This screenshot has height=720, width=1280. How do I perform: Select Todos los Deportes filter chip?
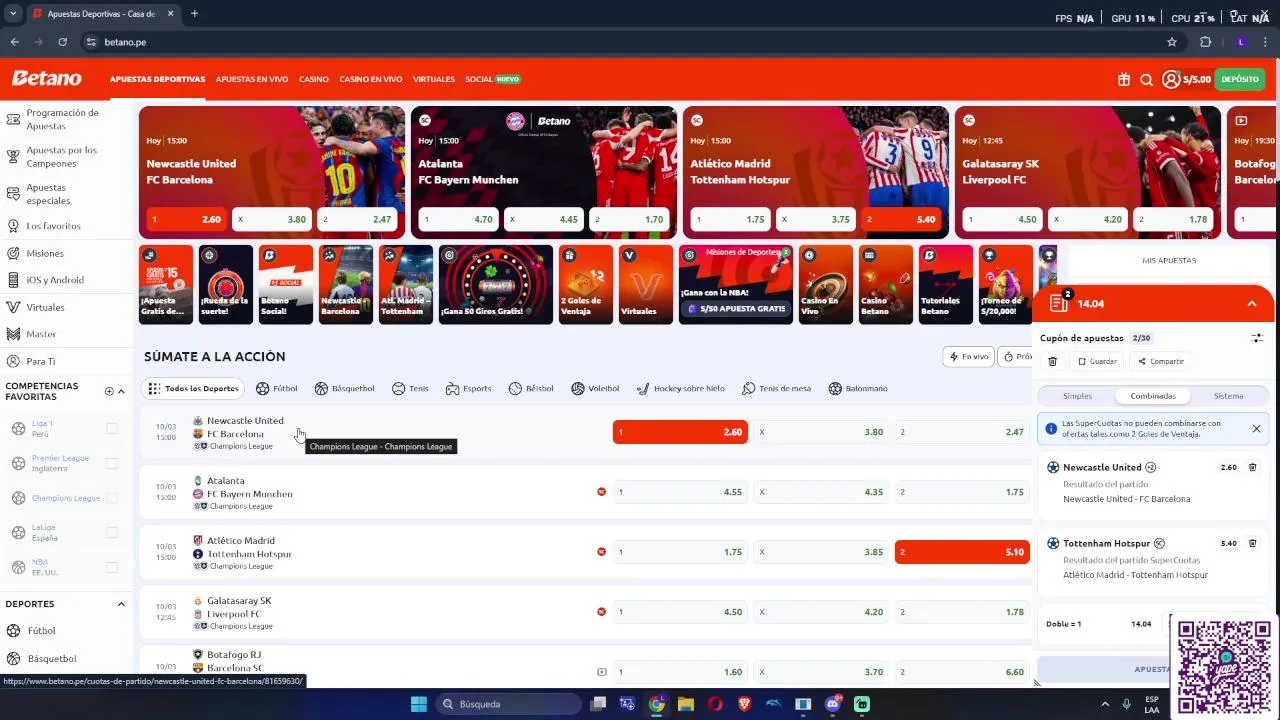click(x=194, y=388)
